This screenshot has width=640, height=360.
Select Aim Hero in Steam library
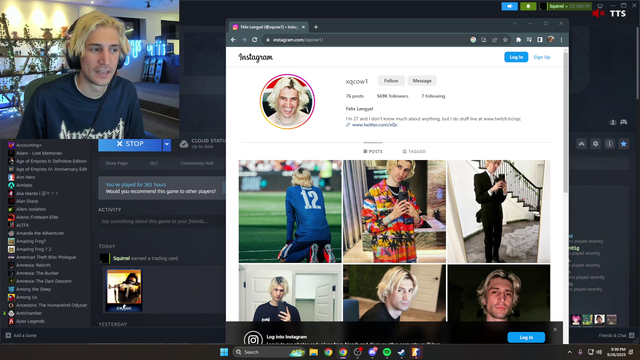coord(25,177)
